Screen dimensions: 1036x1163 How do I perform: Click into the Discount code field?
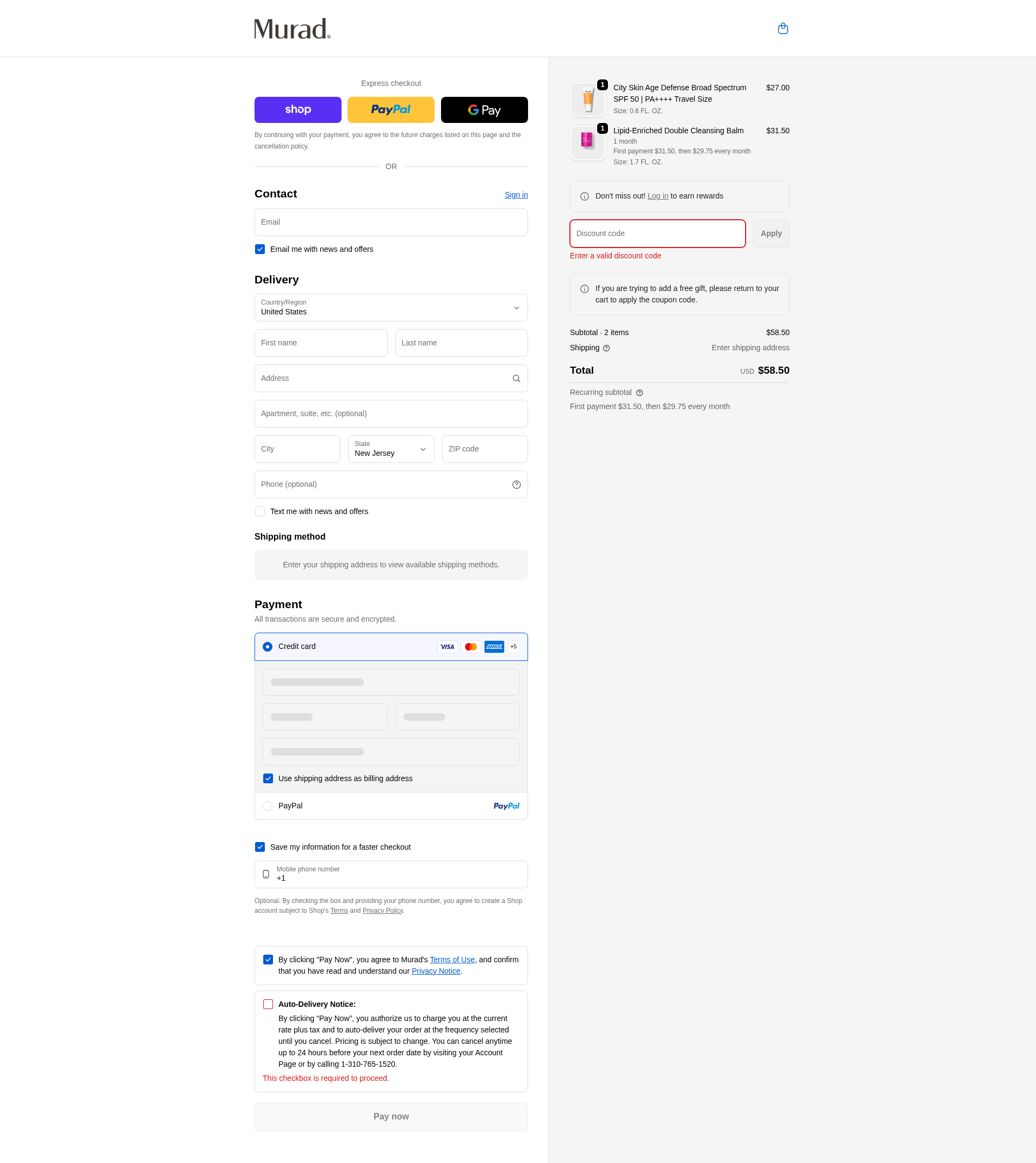[657, 233]
